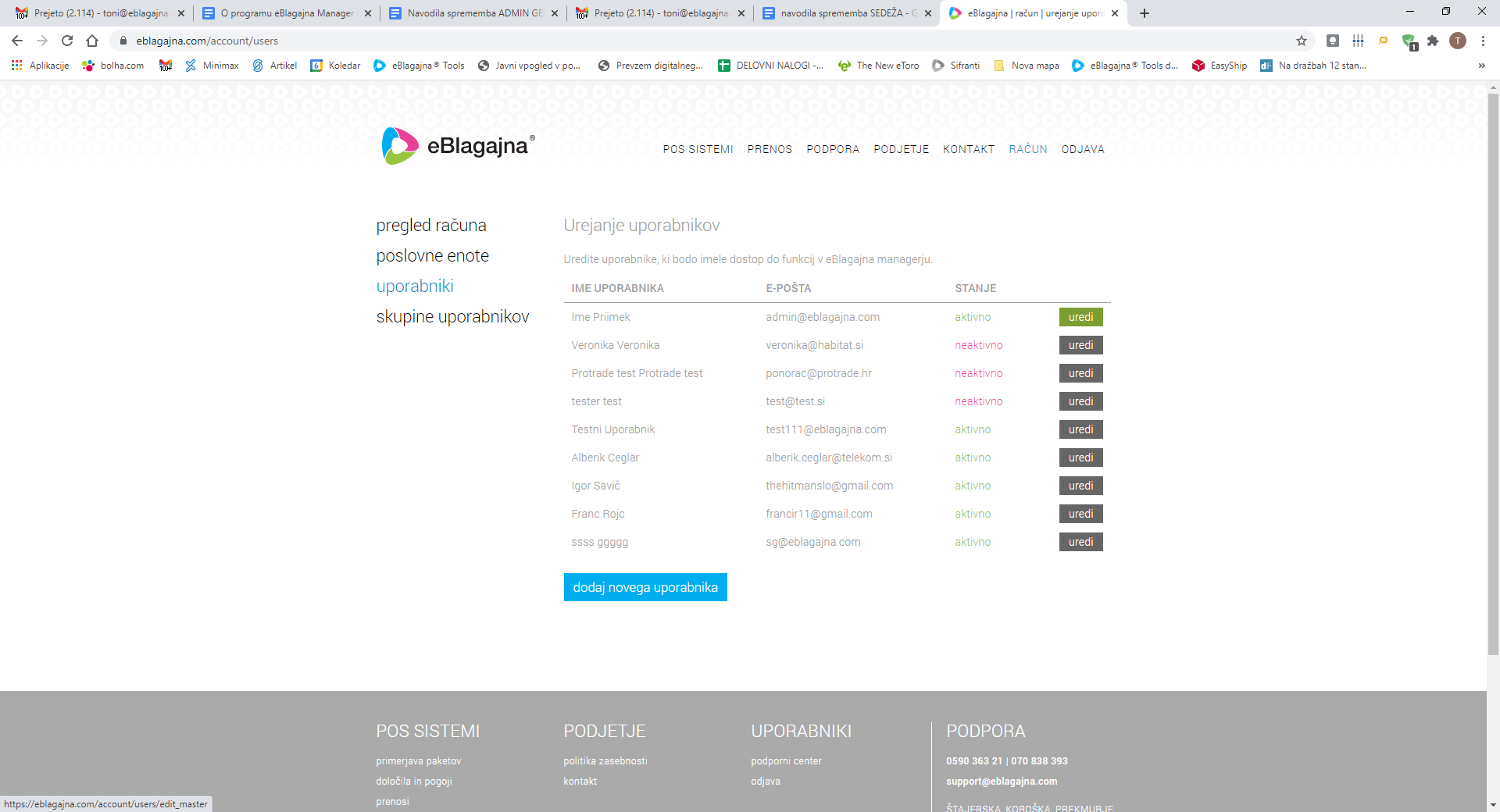Open Chrome profile avatar T
The image size is (1500, 812).
[1458, 41]
